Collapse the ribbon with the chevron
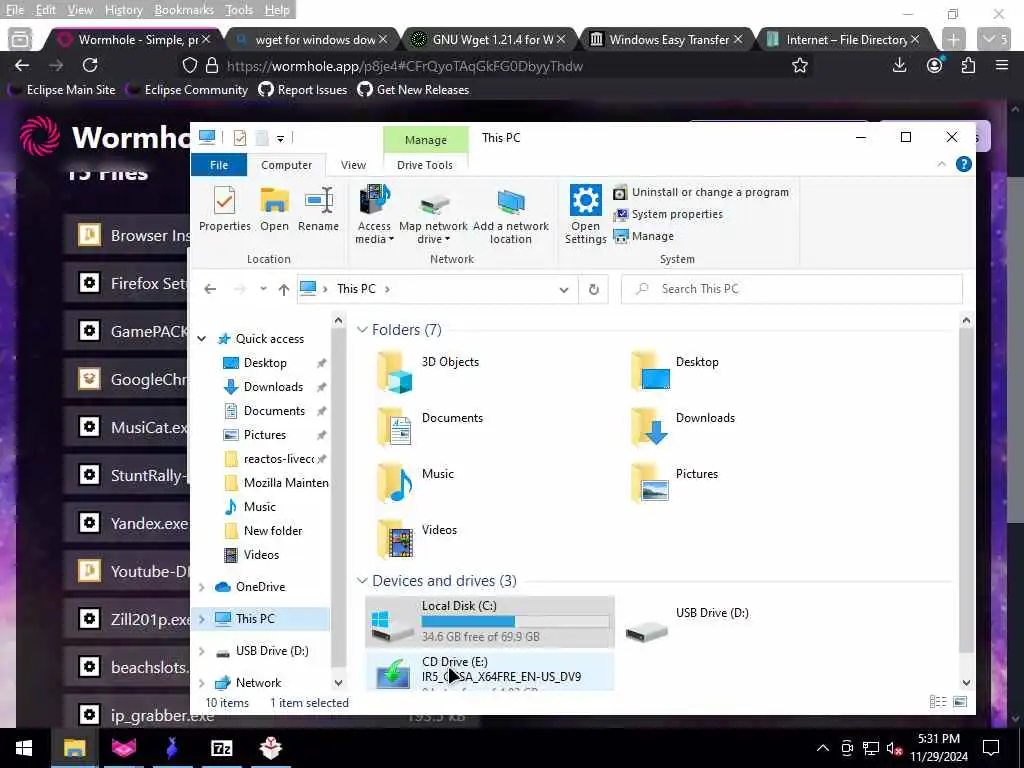 tap(941, 165)
